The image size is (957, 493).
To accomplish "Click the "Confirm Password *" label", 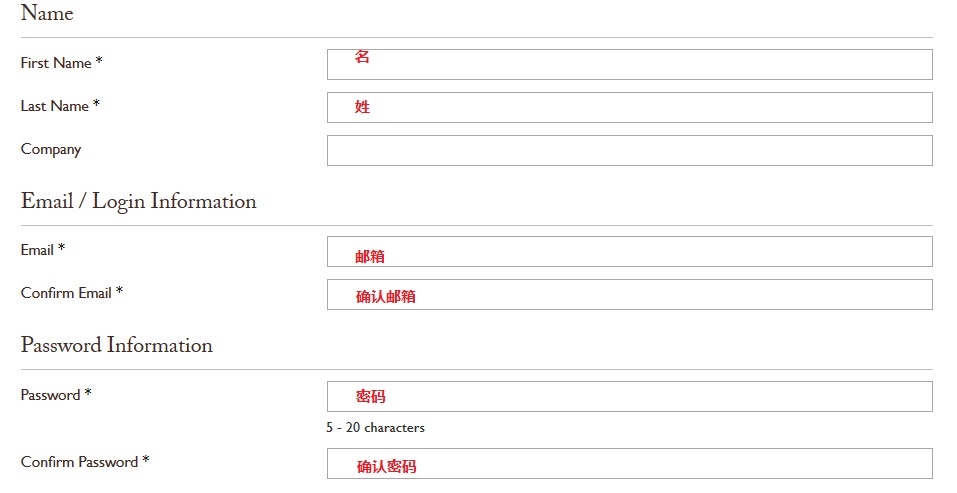I will [85, 462].
